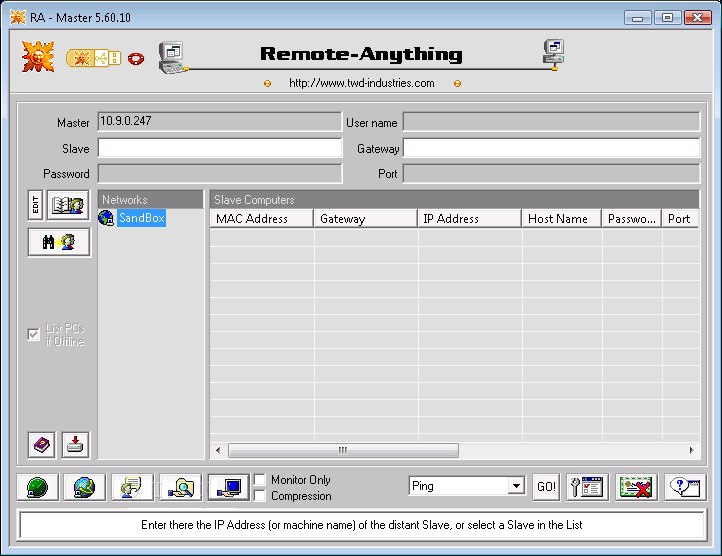Click the Networks panel header

tap(151, 199)
